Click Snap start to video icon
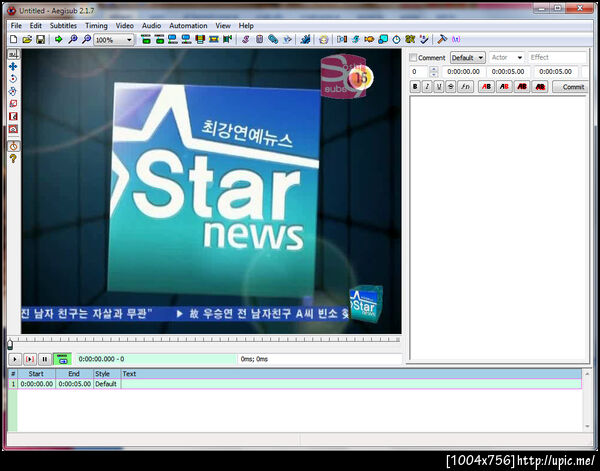This screenshot has height=471, width=600. pyautogui.click(x=173, y=39)
